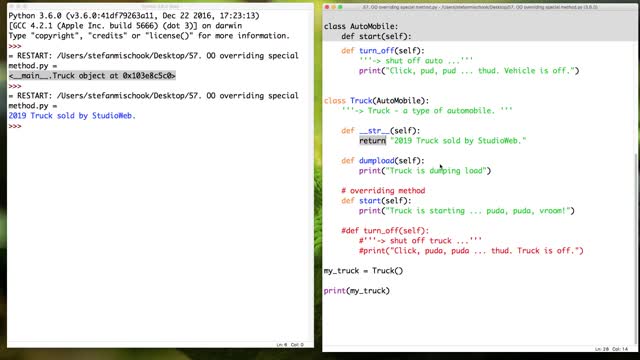Click the 'class AutoMobile:' line in editor
640x360 pixels.
(361, 26)
